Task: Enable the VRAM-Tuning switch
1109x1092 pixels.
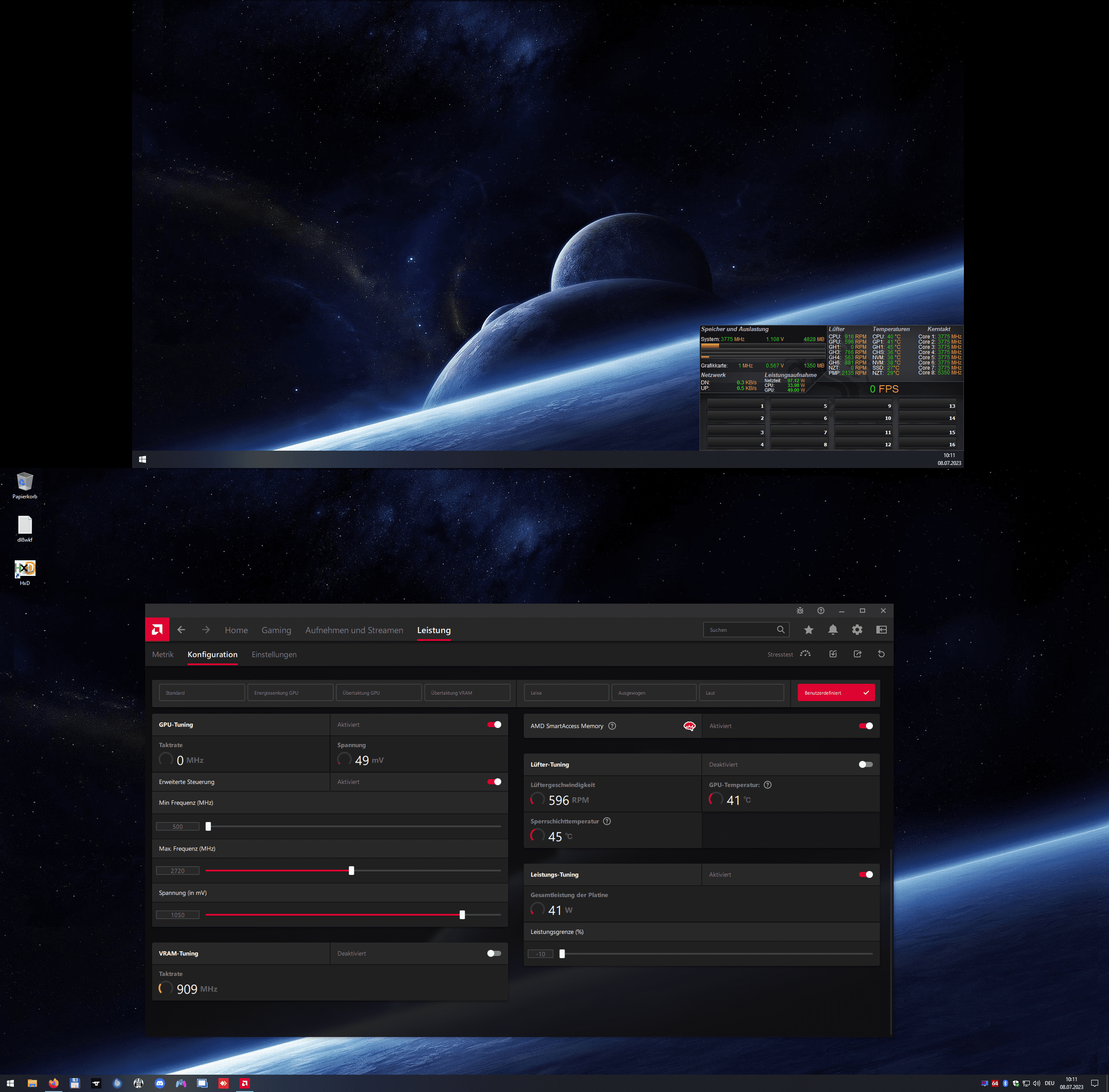Action: point(494,953)
